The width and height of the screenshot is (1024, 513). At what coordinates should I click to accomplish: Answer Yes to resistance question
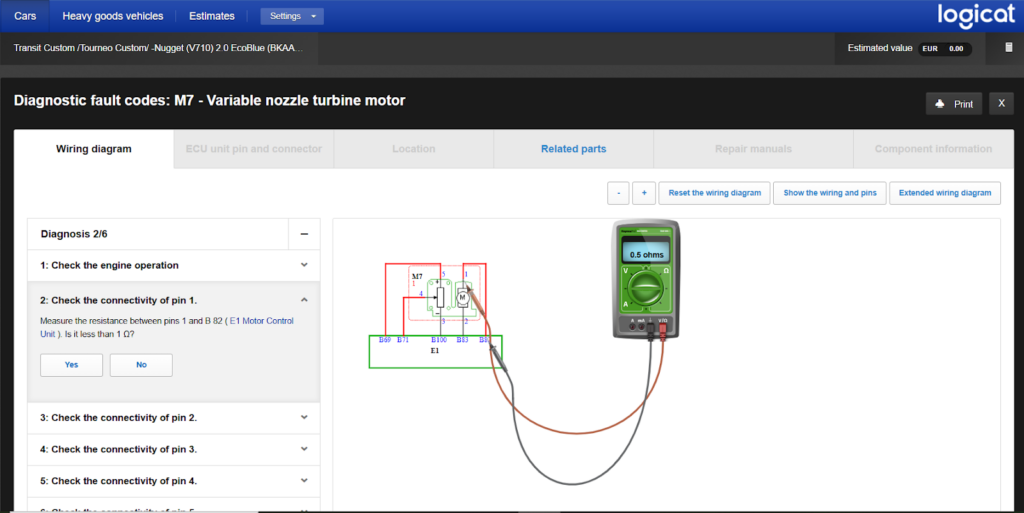click(x=71, y=365)
